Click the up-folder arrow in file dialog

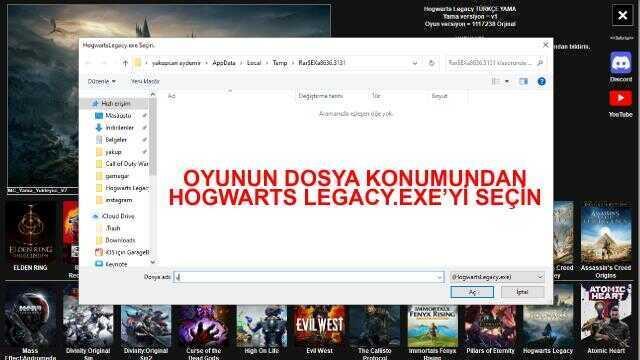(x=125, y=63)
